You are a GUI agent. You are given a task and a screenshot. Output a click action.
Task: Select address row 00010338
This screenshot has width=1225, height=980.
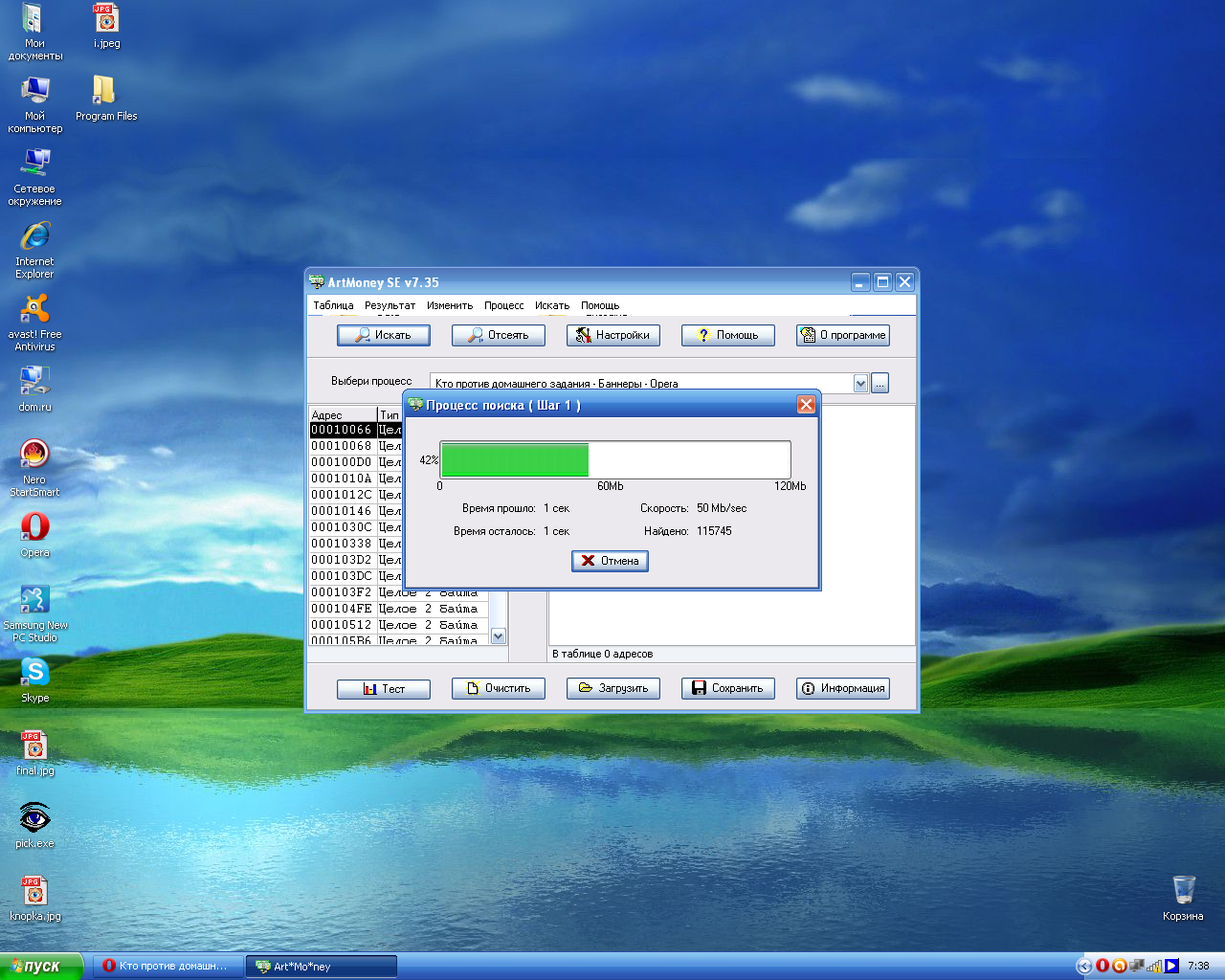tap(356, 544)
